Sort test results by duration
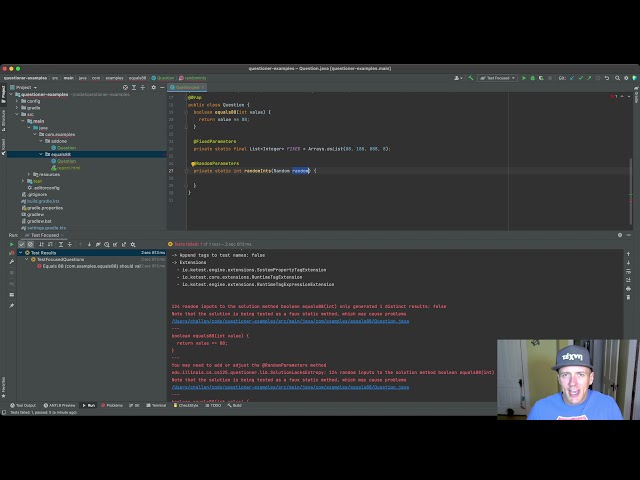Screen dimensions: 640x480 [50, 244]
